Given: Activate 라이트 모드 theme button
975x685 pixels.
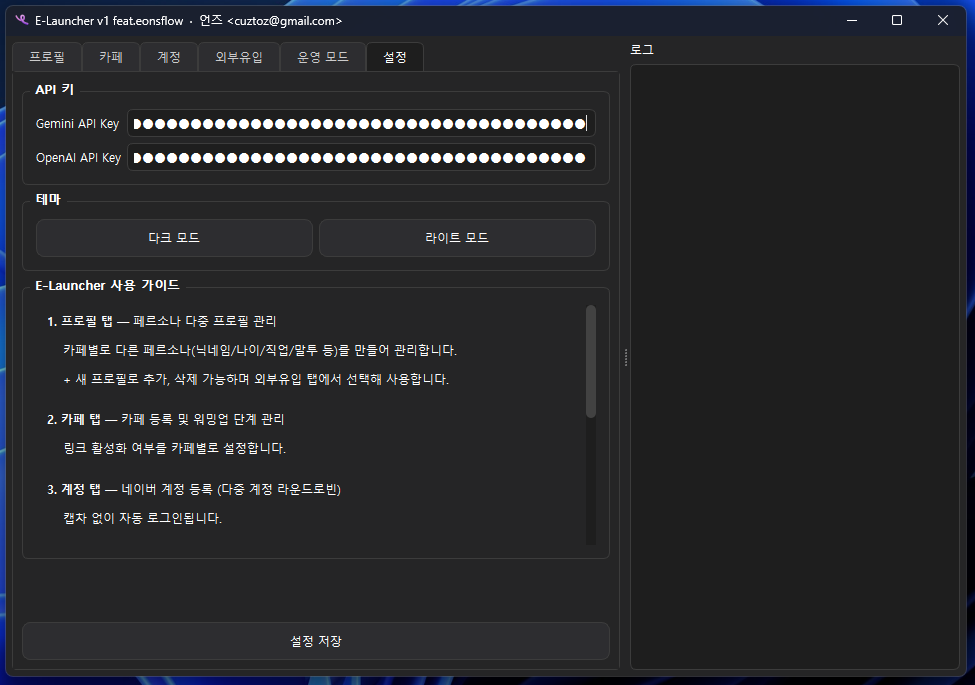Looking at the screenshot, I should [457, 237].
